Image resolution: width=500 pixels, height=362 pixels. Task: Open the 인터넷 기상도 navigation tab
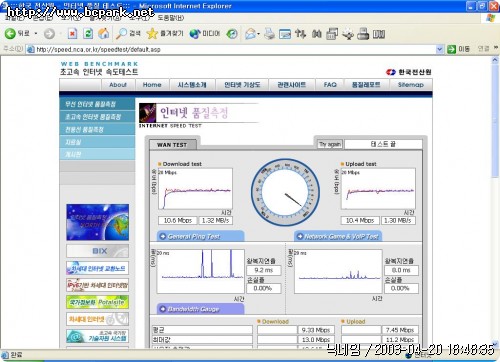point(242,85)
